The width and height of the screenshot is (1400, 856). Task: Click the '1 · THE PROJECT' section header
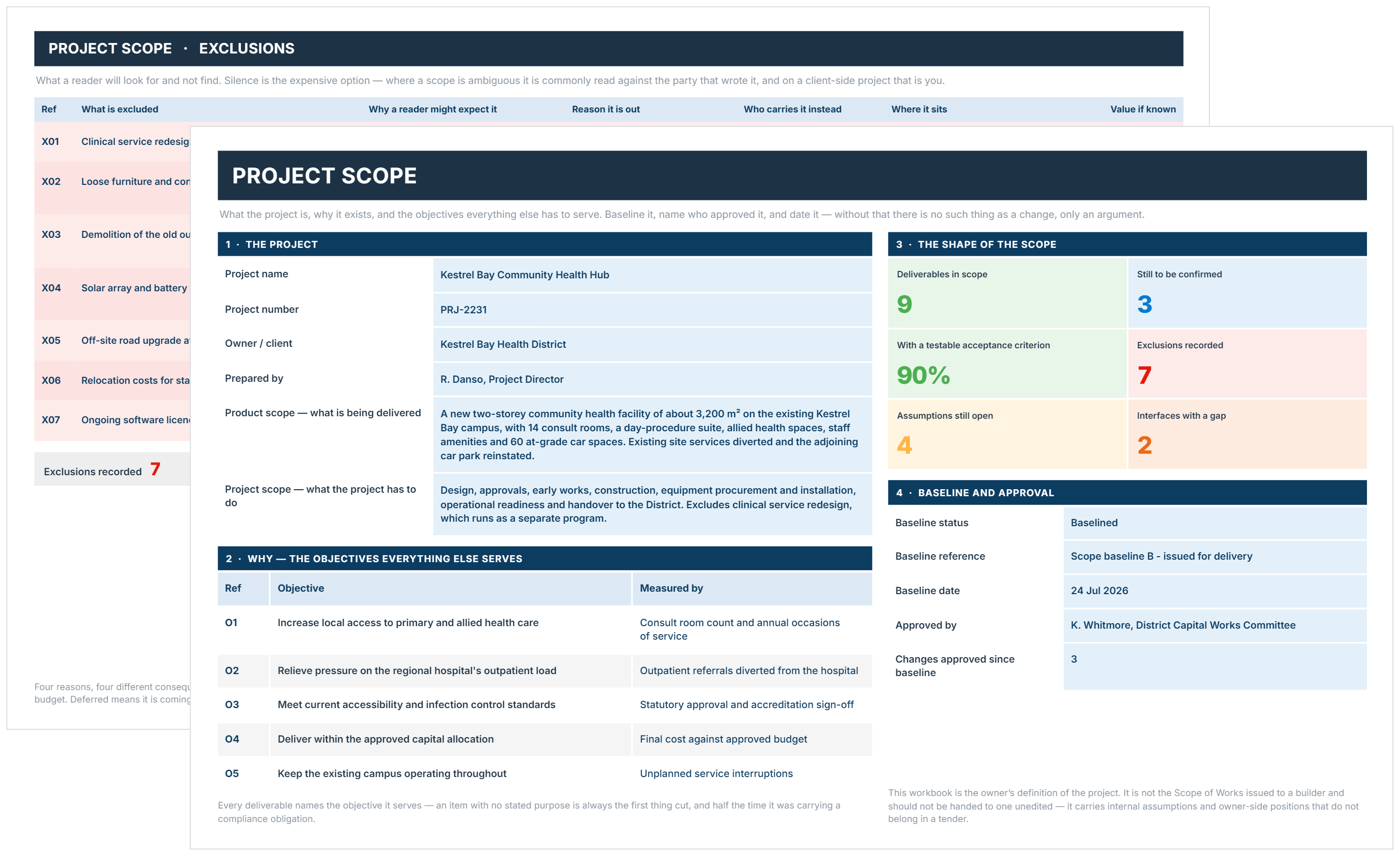coord(545,244)
